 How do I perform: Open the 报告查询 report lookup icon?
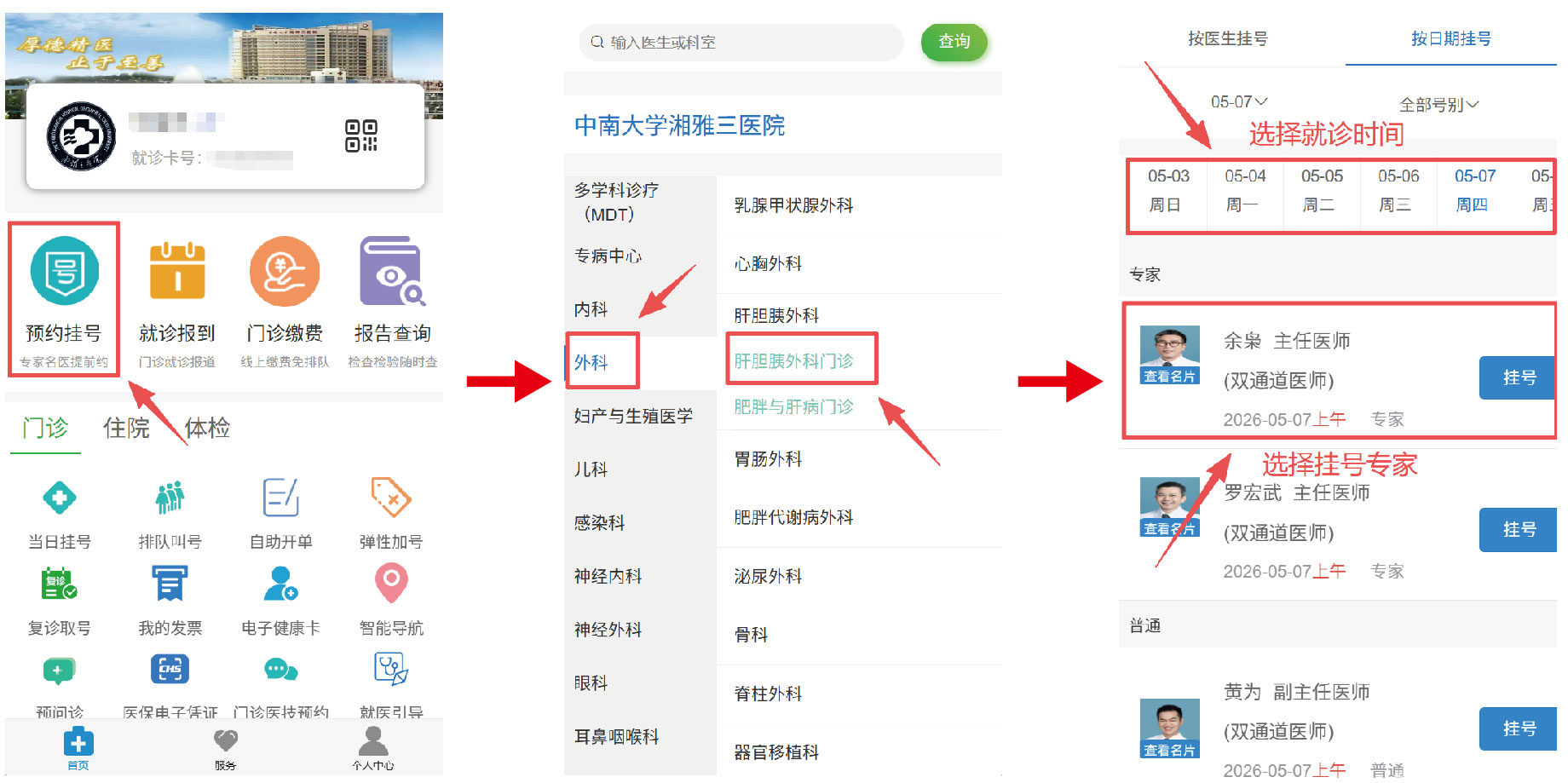(x=392, y=271)
